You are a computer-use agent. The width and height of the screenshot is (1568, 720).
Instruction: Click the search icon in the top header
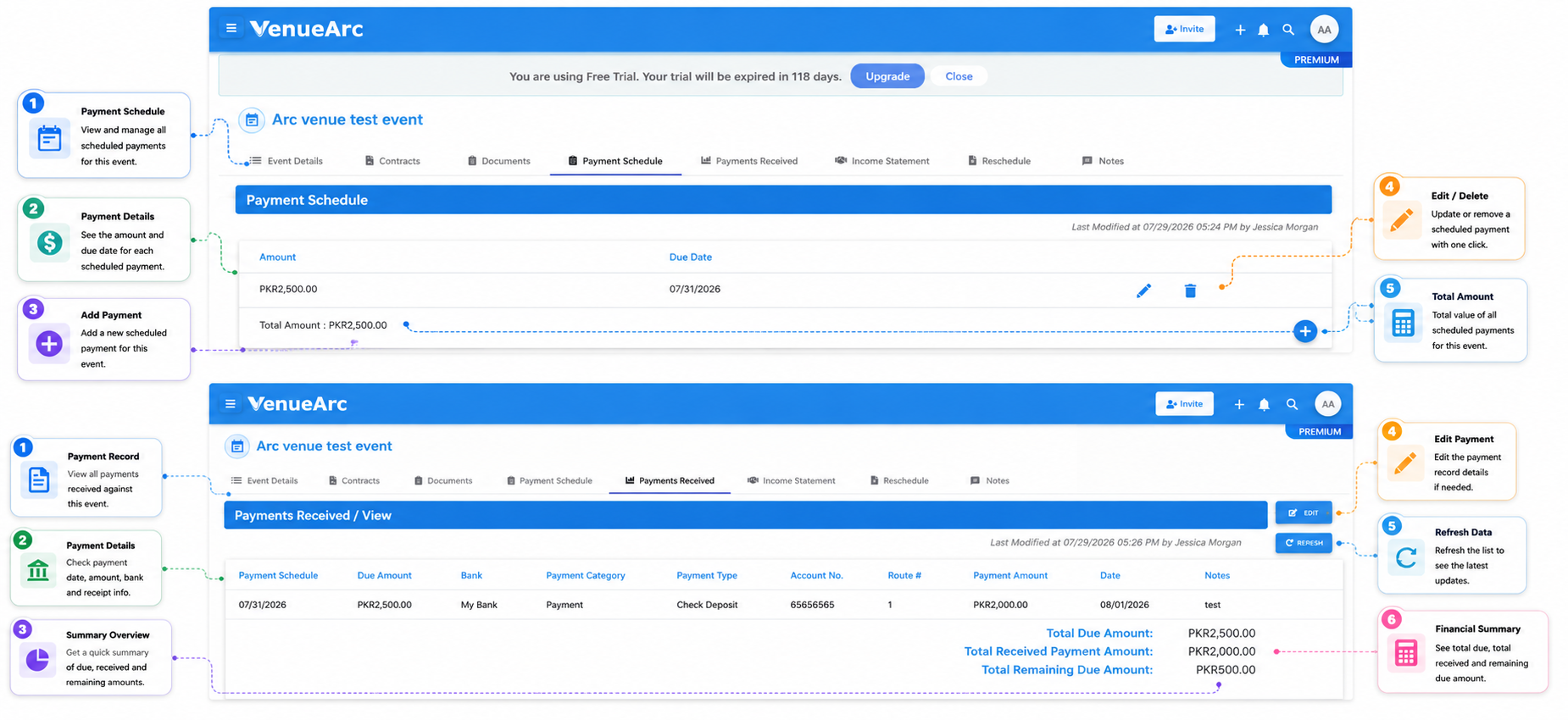coord(1288,30)
